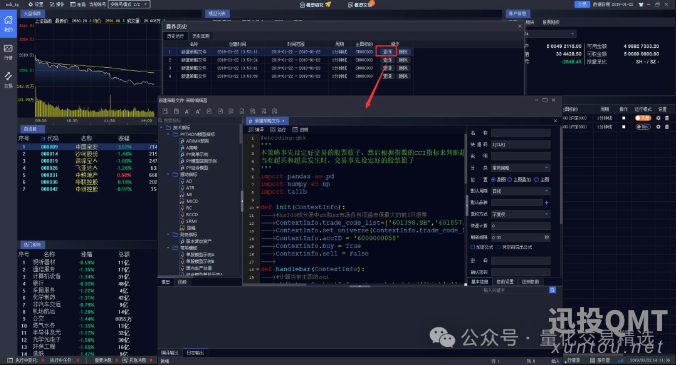678x366 pixels.
Task: Click 查看 in history row 3
Action: tap(387, 68)
